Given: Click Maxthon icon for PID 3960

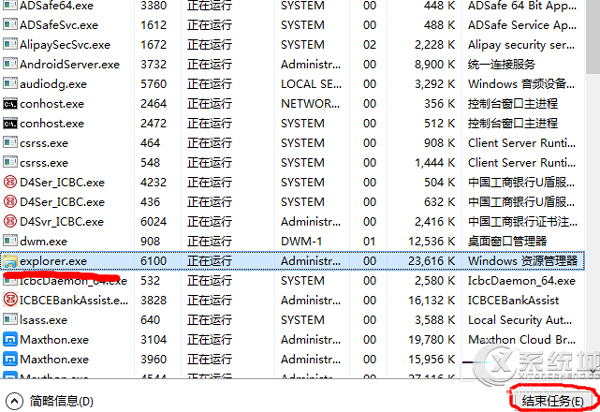Looking at the screenshot, I should [10, 359].
